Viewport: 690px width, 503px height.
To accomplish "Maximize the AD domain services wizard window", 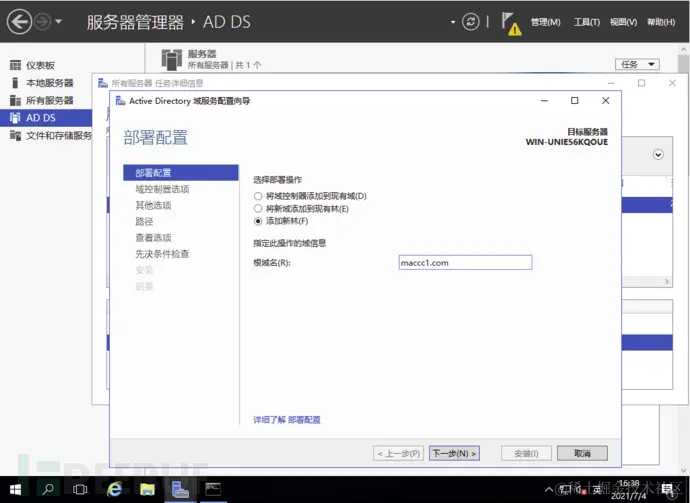I will pos(574,101).
